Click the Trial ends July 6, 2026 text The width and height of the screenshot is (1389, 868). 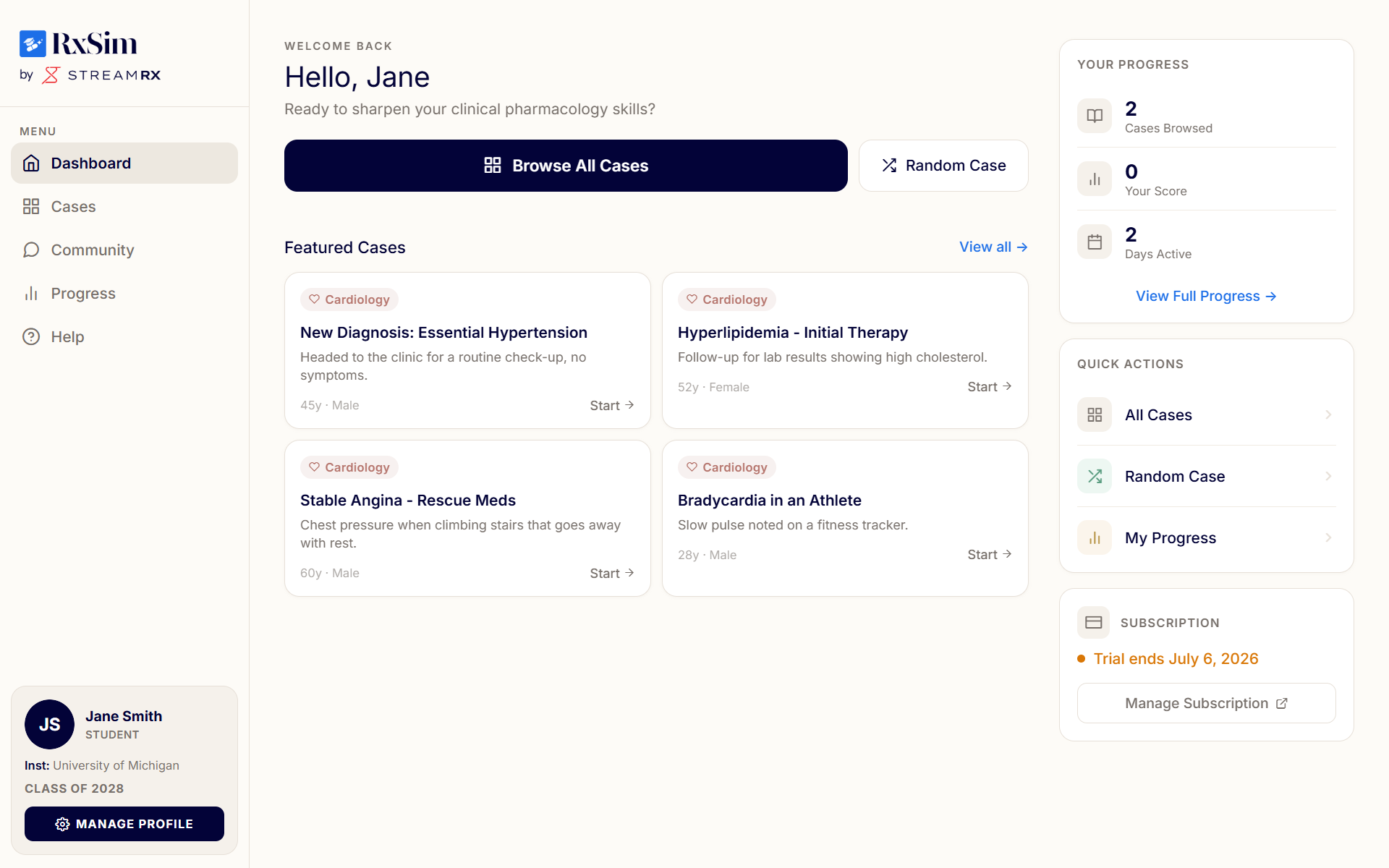[1176, 659]
